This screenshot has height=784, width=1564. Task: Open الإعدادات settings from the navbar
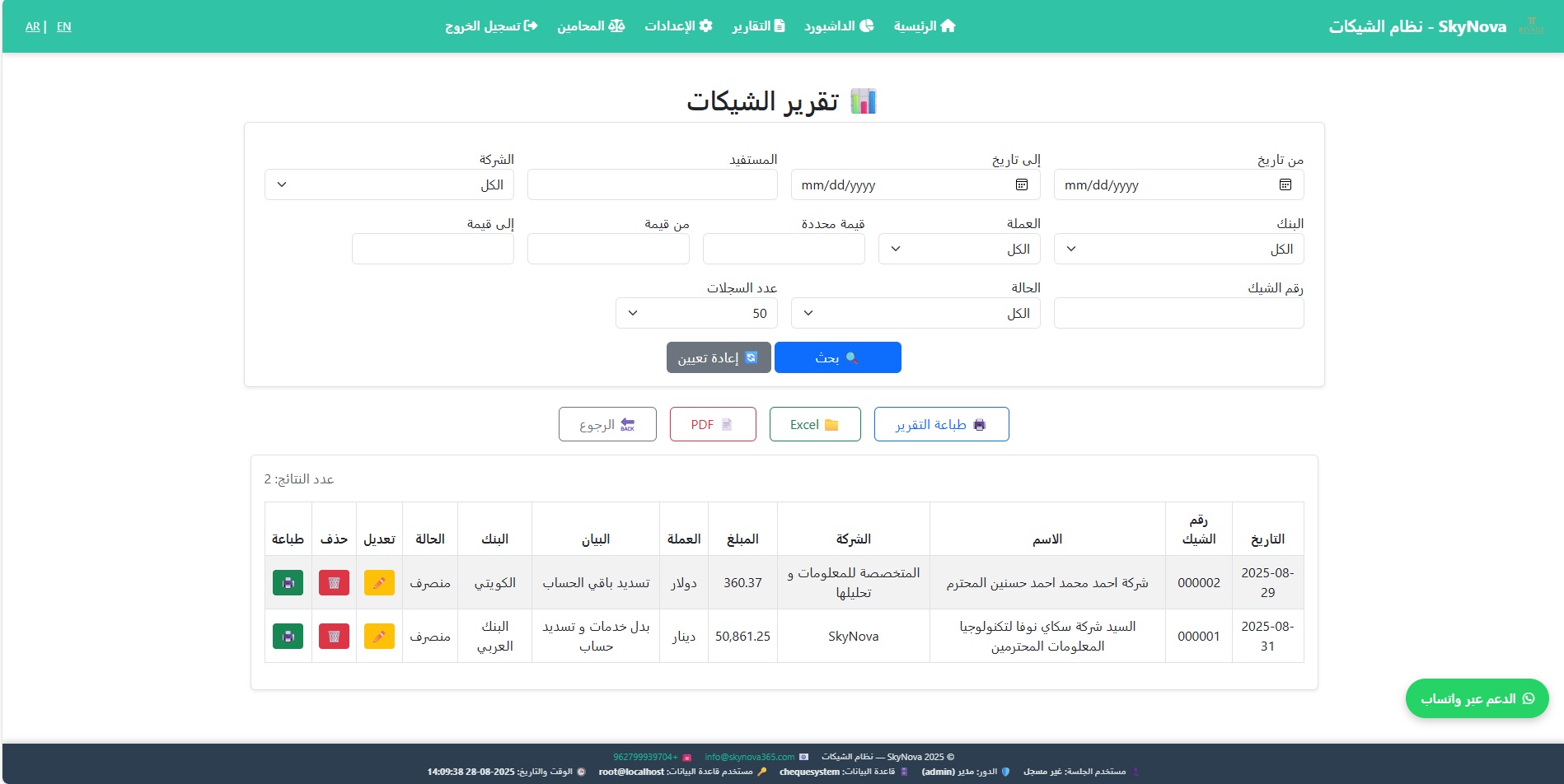click(678, 26)
